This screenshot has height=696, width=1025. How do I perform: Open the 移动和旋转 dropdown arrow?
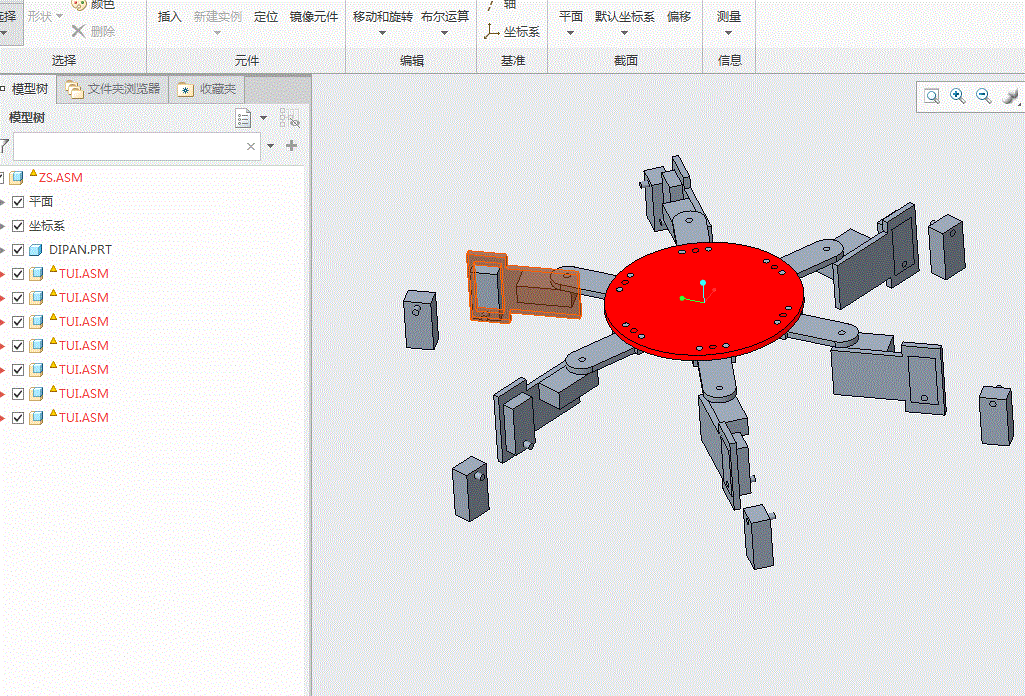[382, 33]
